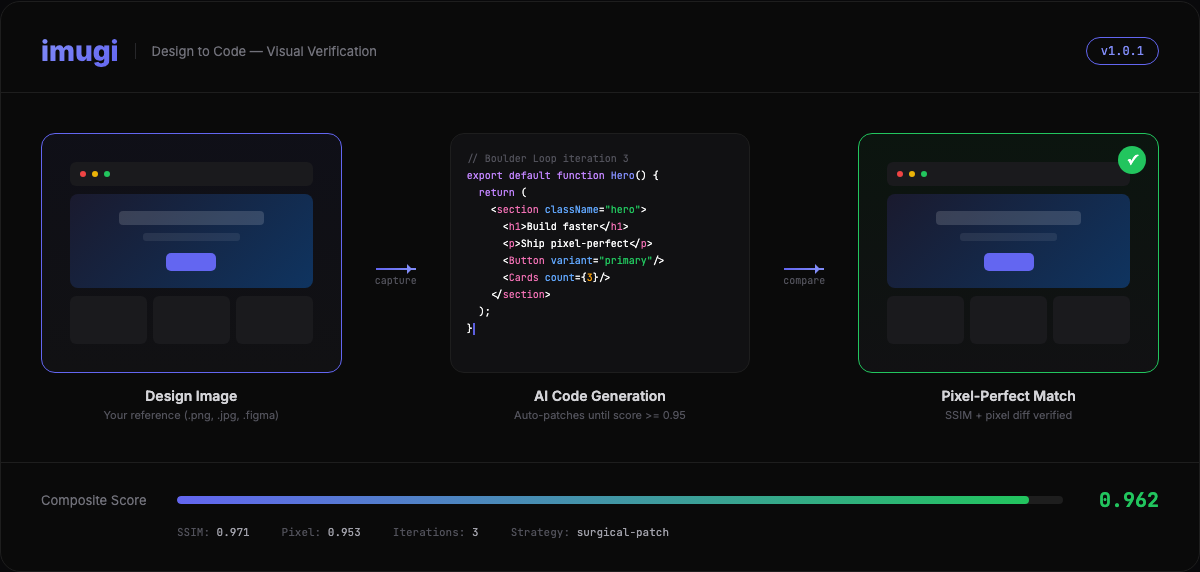Click the yellow window dot in the Pixel-Perfect Match mockup
The height and width of the screenshot is (572, 1200).
[912, 174]
